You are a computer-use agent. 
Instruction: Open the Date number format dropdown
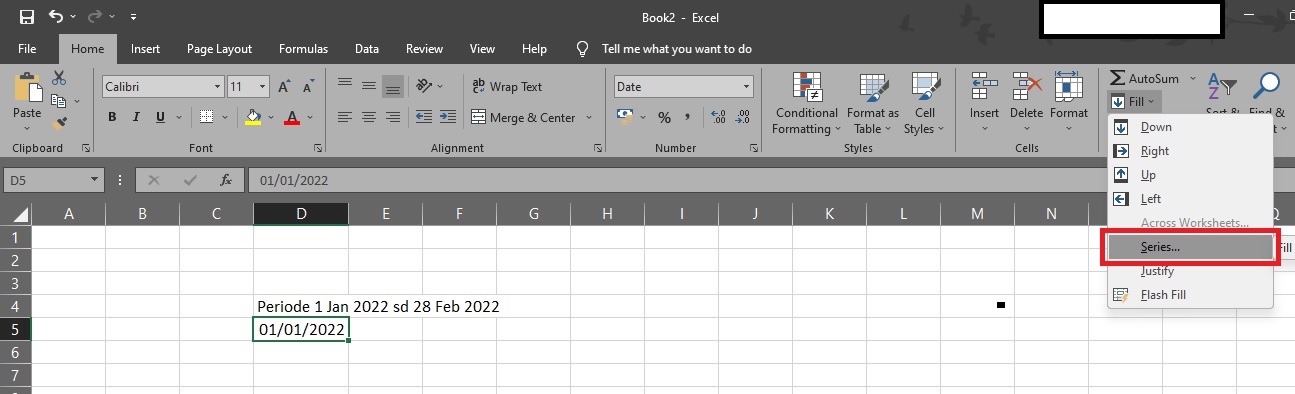pyautogui.click(x=746, y=87)
